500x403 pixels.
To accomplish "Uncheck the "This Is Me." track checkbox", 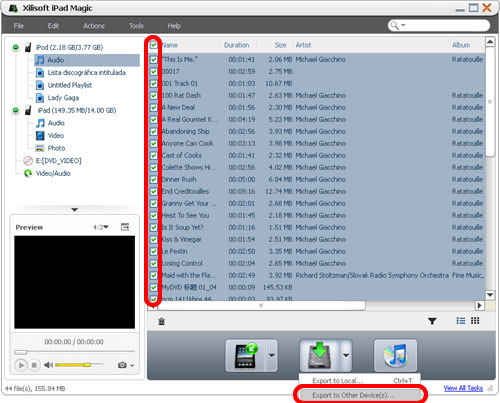I will click(153, 59).
